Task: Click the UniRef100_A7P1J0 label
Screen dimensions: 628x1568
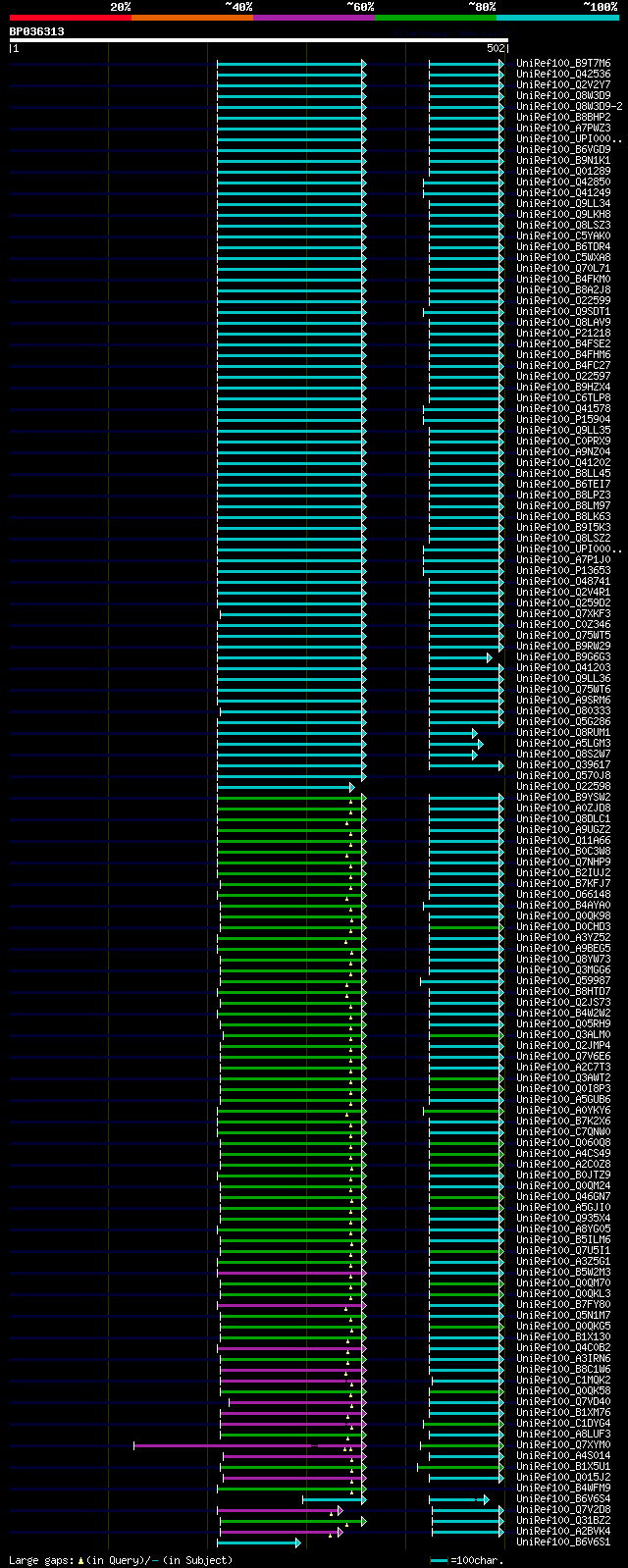Action: click(563, 559)
